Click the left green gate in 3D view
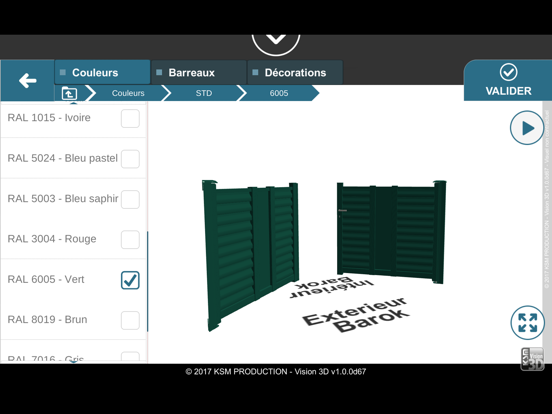The image size is (552, 414). click(250, 255)
